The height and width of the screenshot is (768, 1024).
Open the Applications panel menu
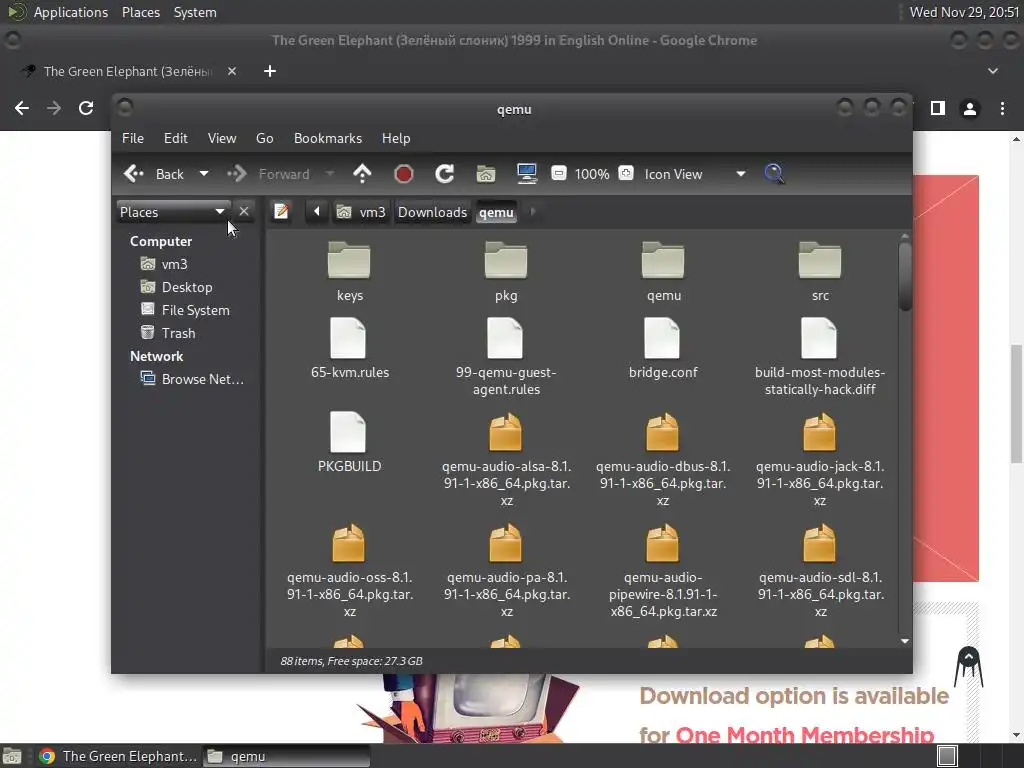(71, 12)
